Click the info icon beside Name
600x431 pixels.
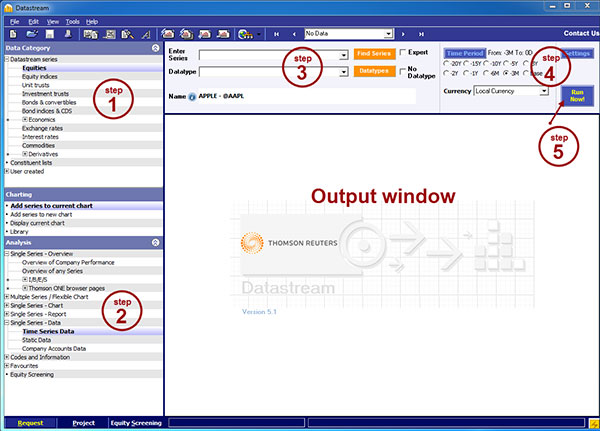tap(191, 97)
